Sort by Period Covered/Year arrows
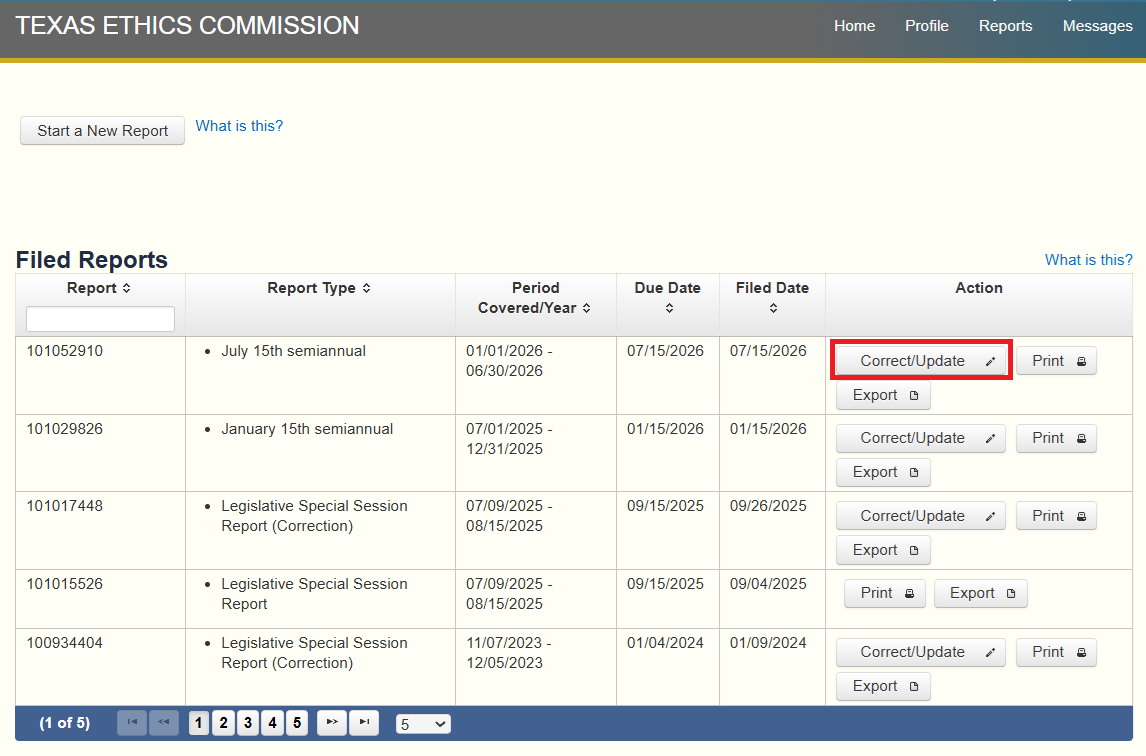Image resolution: width=1146 pixels, height=756 pixels. 587,308
